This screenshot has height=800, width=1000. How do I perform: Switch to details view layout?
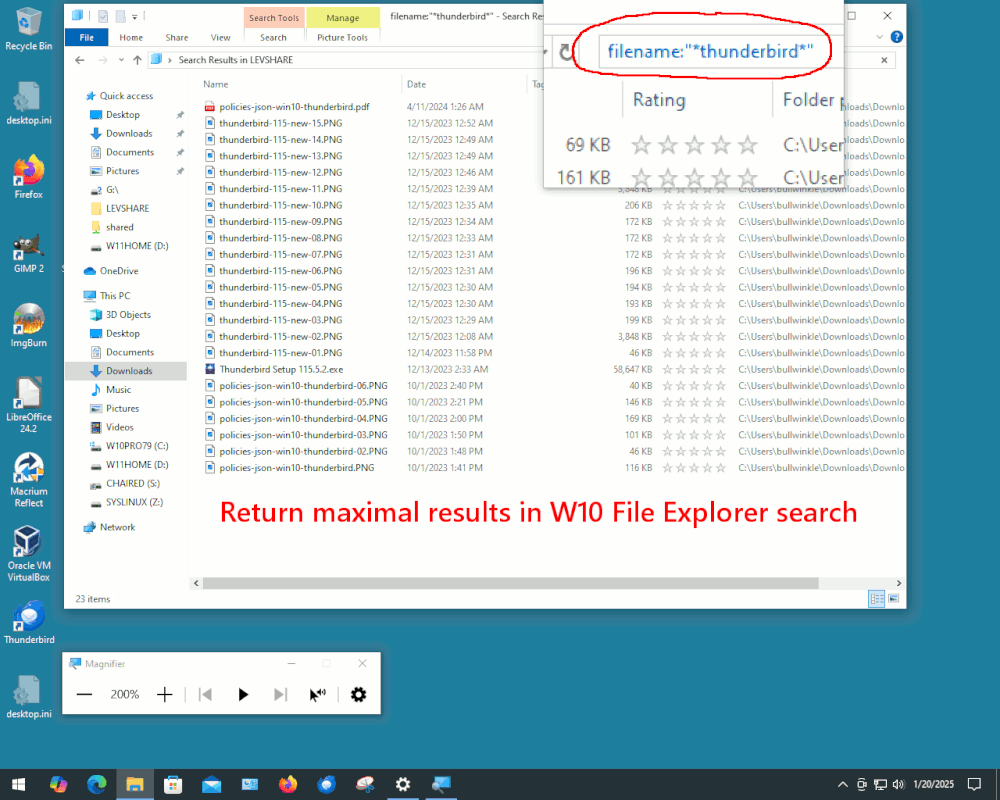pos(877,598)
